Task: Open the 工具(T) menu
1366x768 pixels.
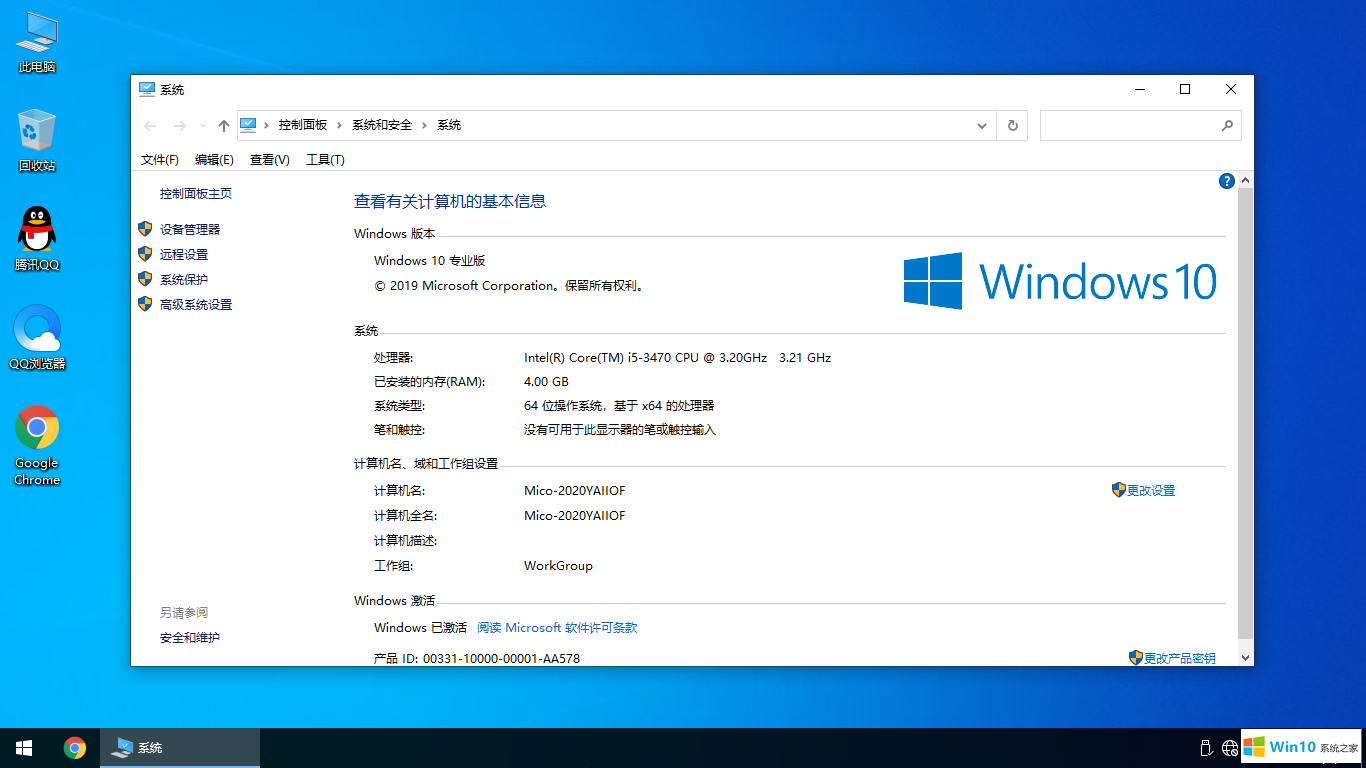Action: pyautogui.click(x=325, y=160)
